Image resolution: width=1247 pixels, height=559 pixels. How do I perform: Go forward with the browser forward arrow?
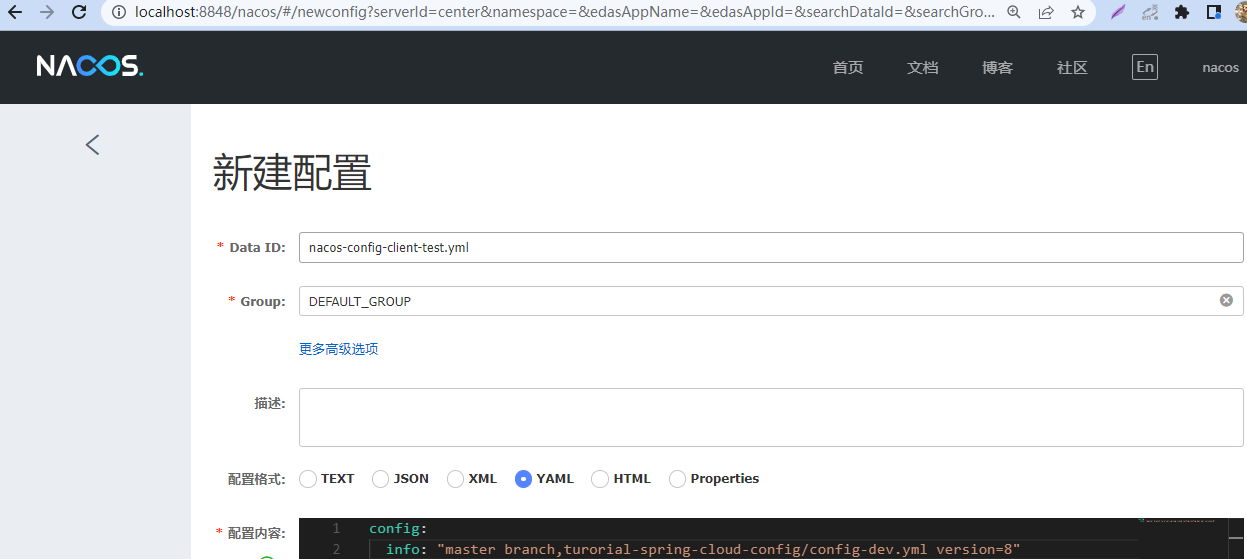(x=47, y=12)
